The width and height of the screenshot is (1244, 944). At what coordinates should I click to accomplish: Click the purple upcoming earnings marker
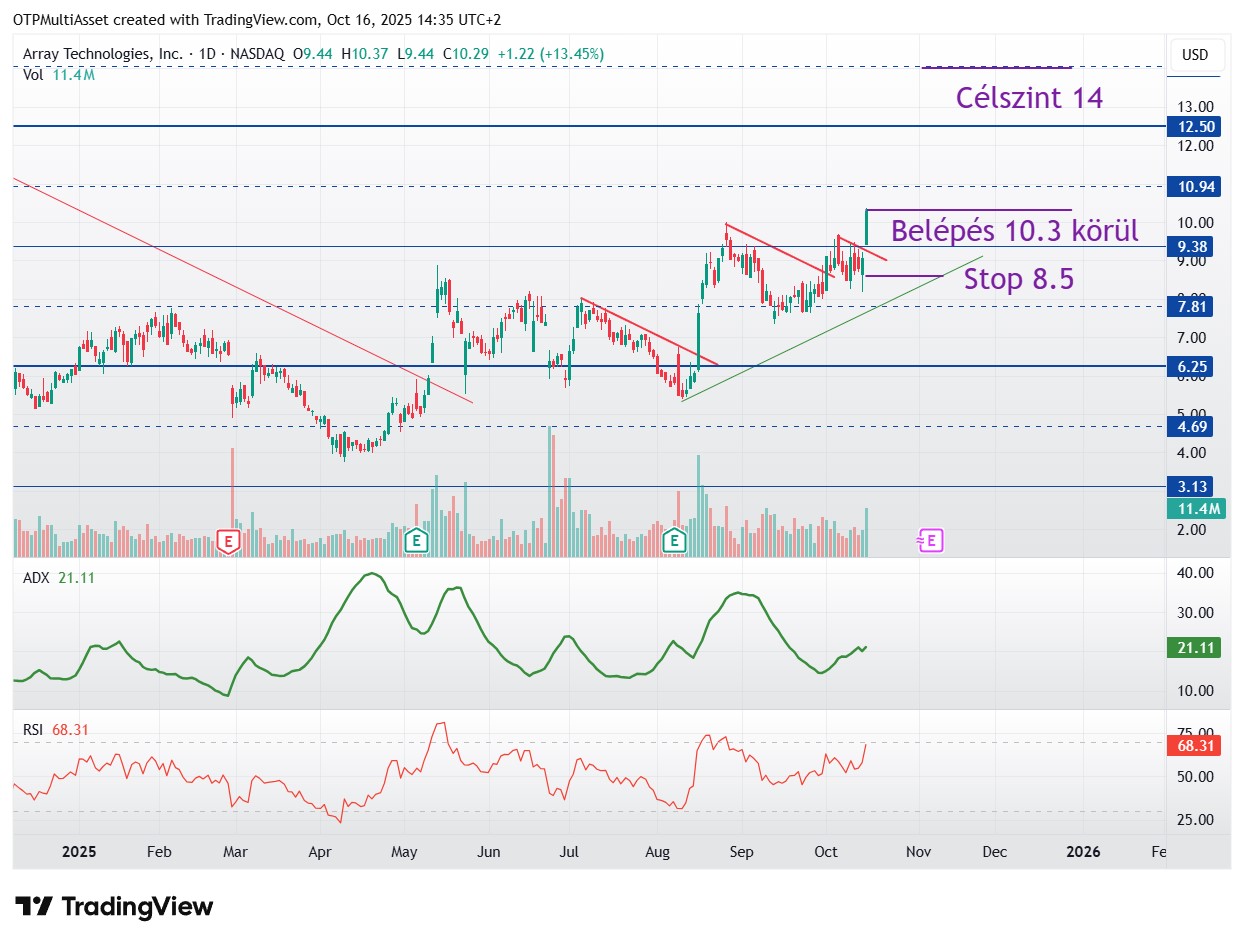pyautogui.click(x=930, y=541)
